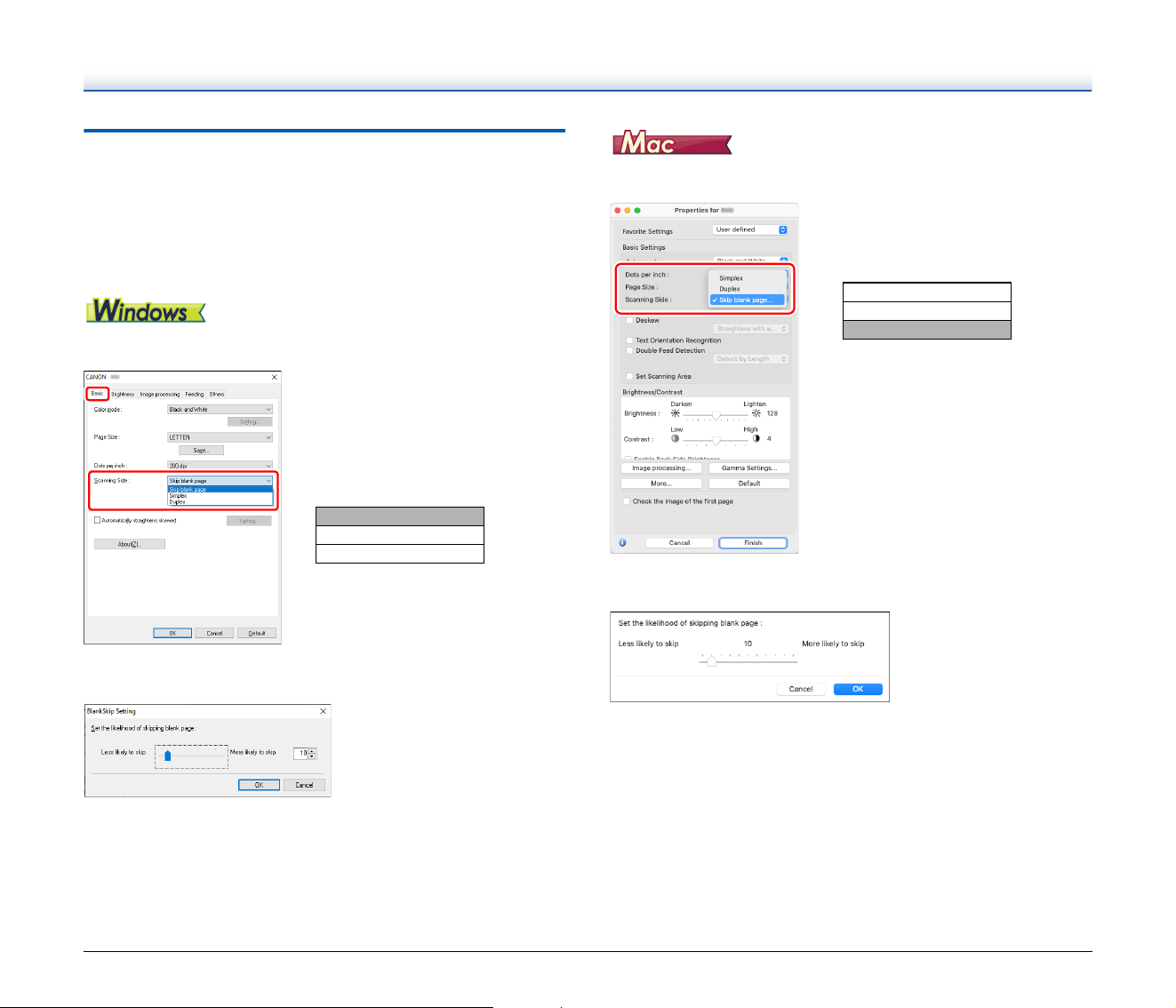Viewport: 1176px width, 1008px height.
Task: Choose Duplex in Windows Scanning Side list
Action: (220, 502)
